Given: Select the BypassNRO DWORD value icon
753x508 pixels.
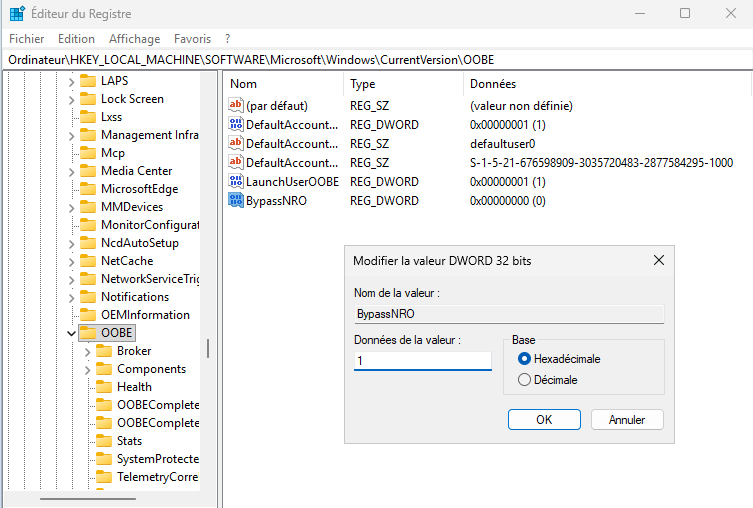Looking at the screenshot, I should pos(236,201).
